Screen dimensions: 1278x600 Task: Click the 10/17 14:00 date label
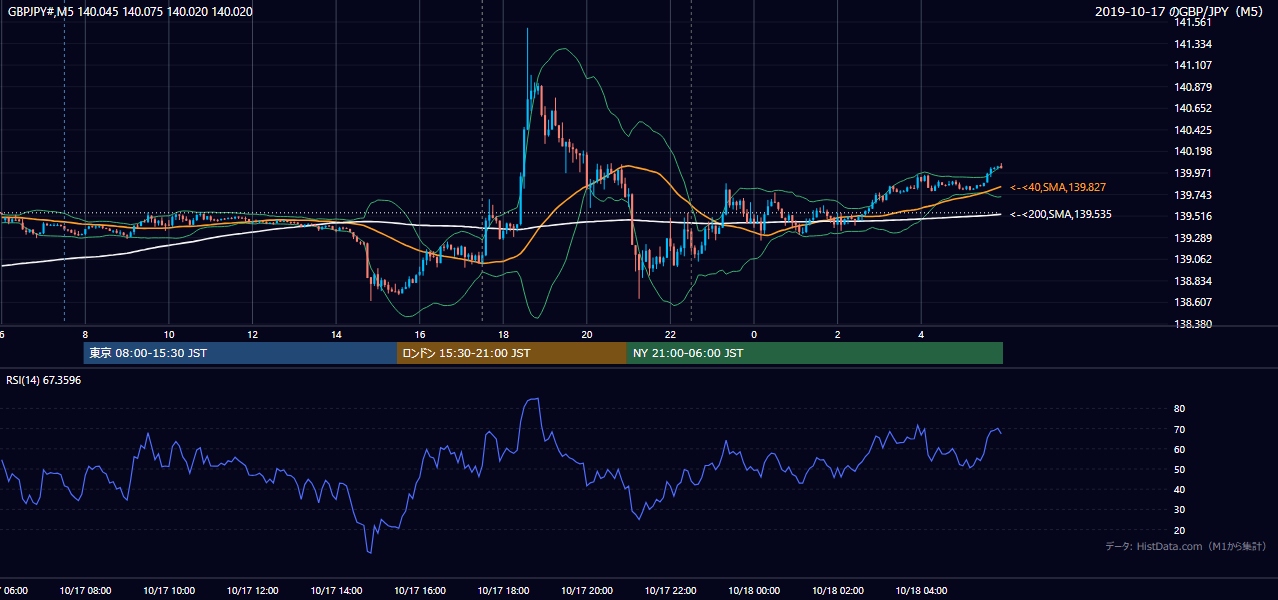336,591
